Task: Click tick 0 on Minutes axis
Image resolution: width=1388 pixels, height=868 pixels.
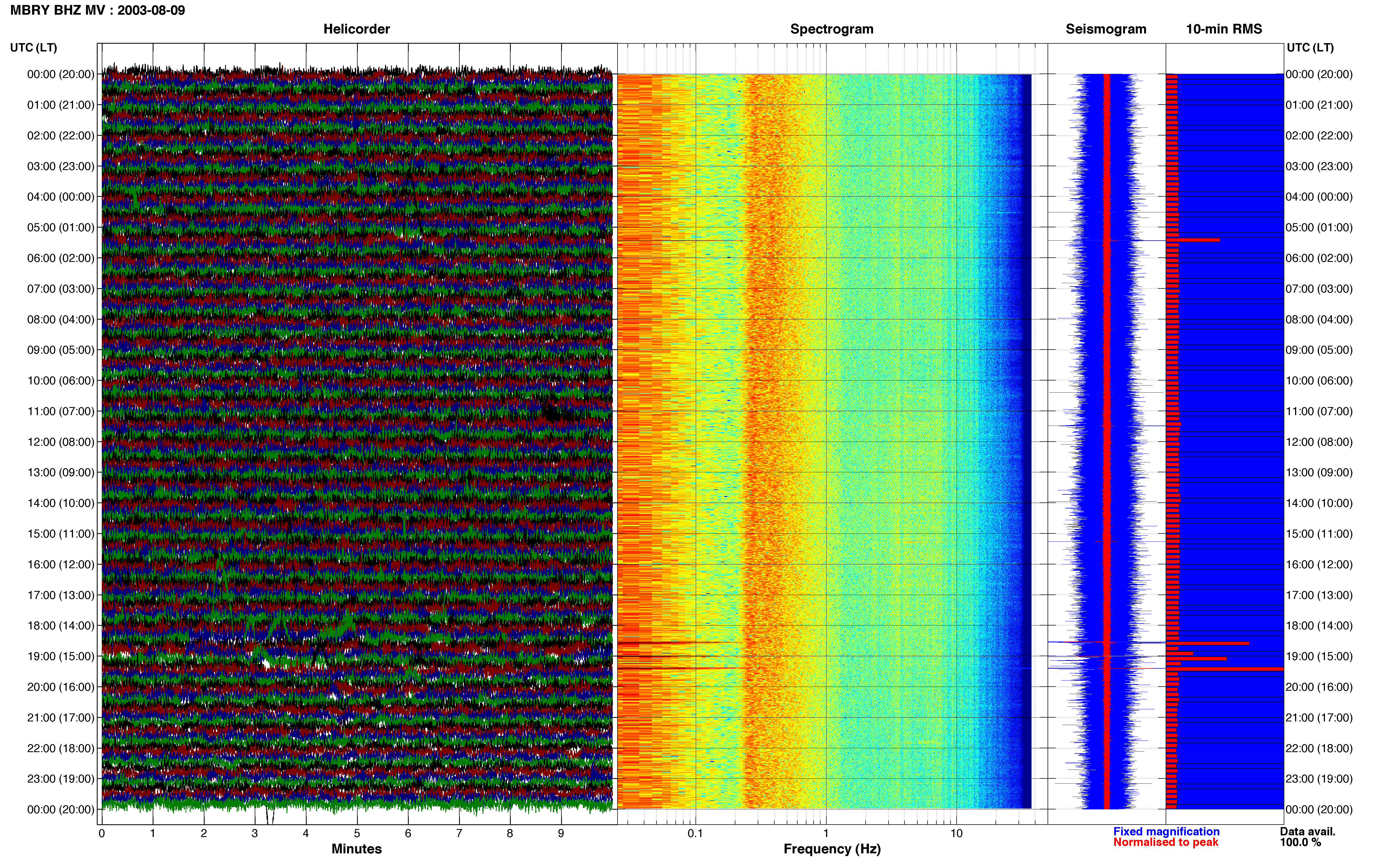Action: point(101,833)
